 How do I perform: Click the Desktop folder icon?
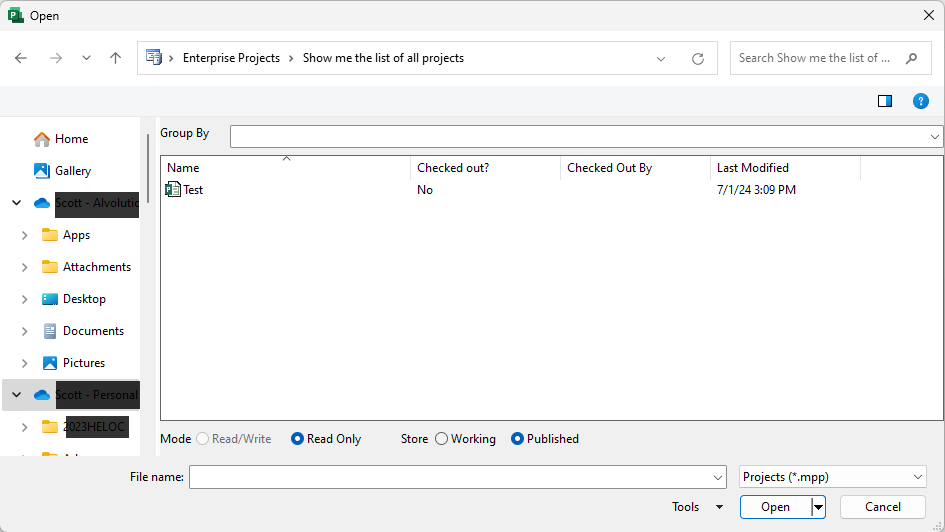49,299
